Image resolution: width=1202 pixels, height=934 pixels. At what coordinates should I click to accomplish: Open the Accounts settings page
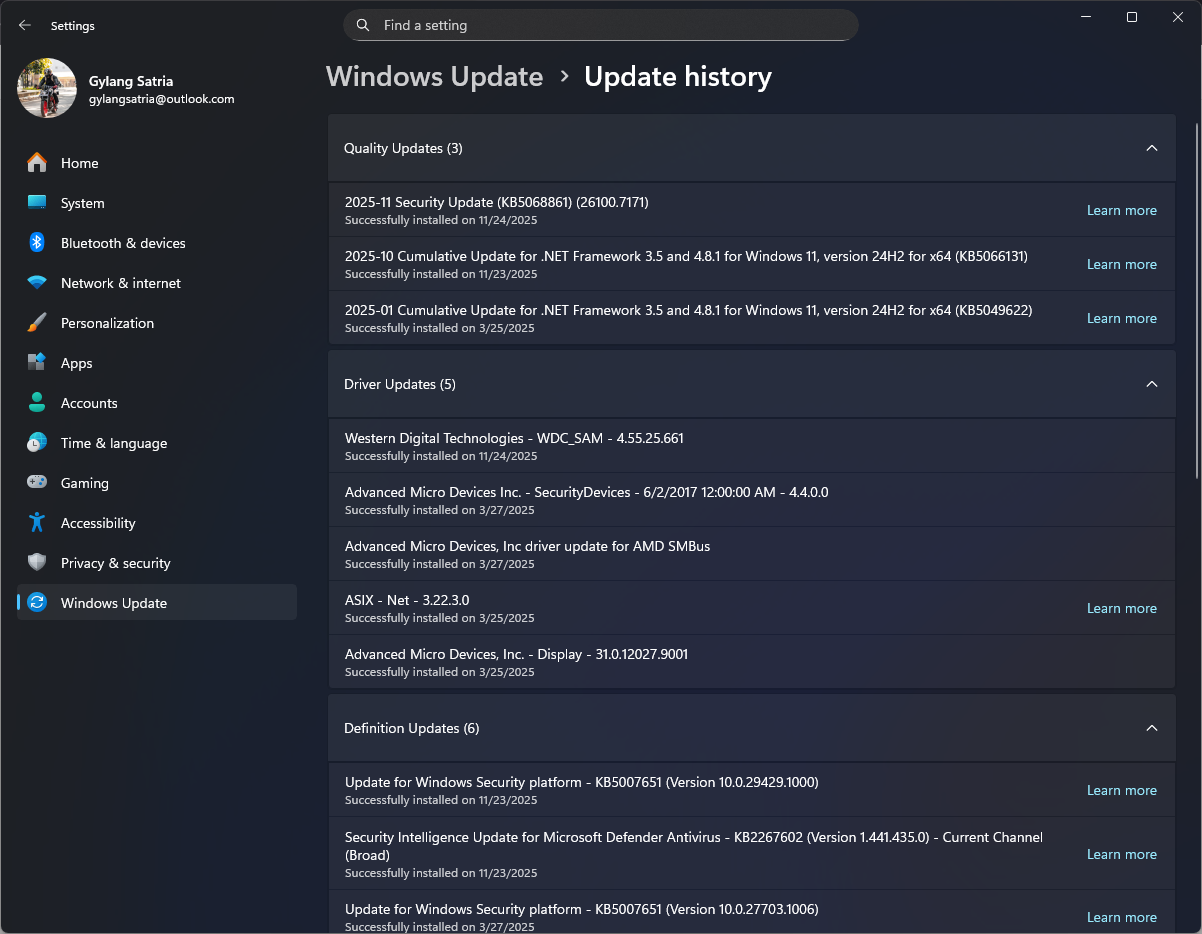[x=89, y=403]
